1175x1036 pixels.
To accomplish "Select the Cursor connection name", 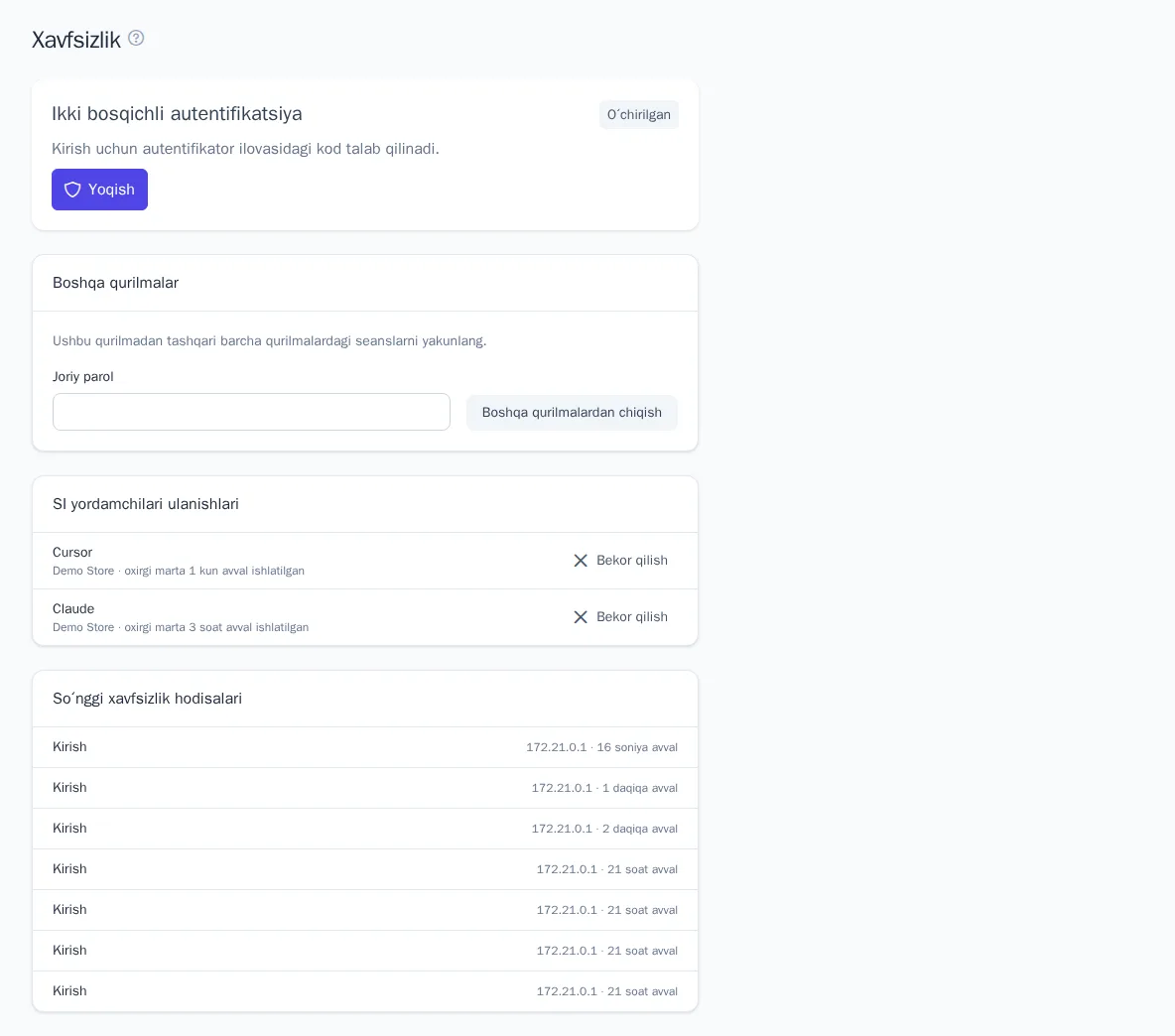I will (71, 552).
